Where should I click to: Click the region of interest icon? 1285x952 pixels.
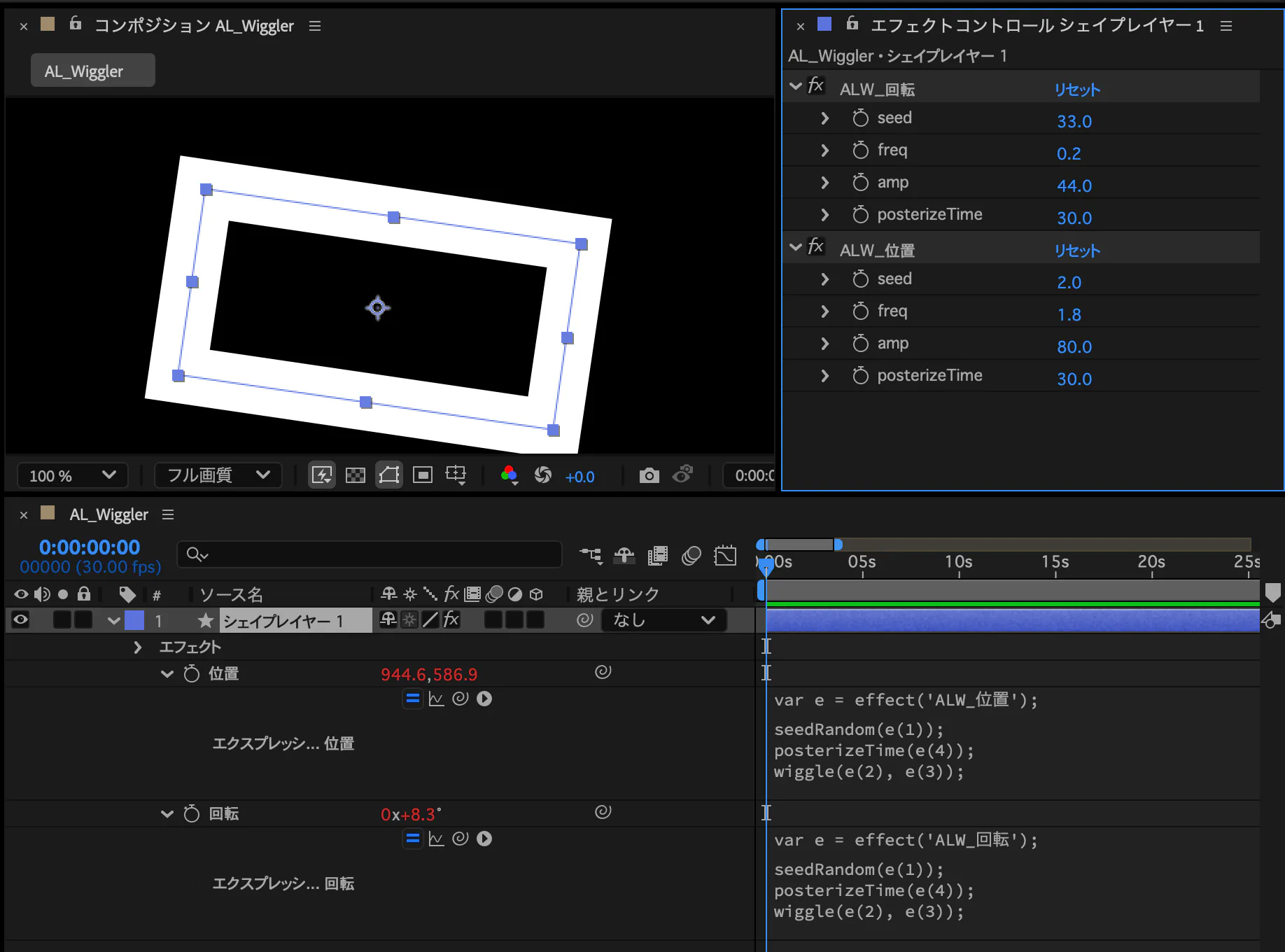point(422,476)
